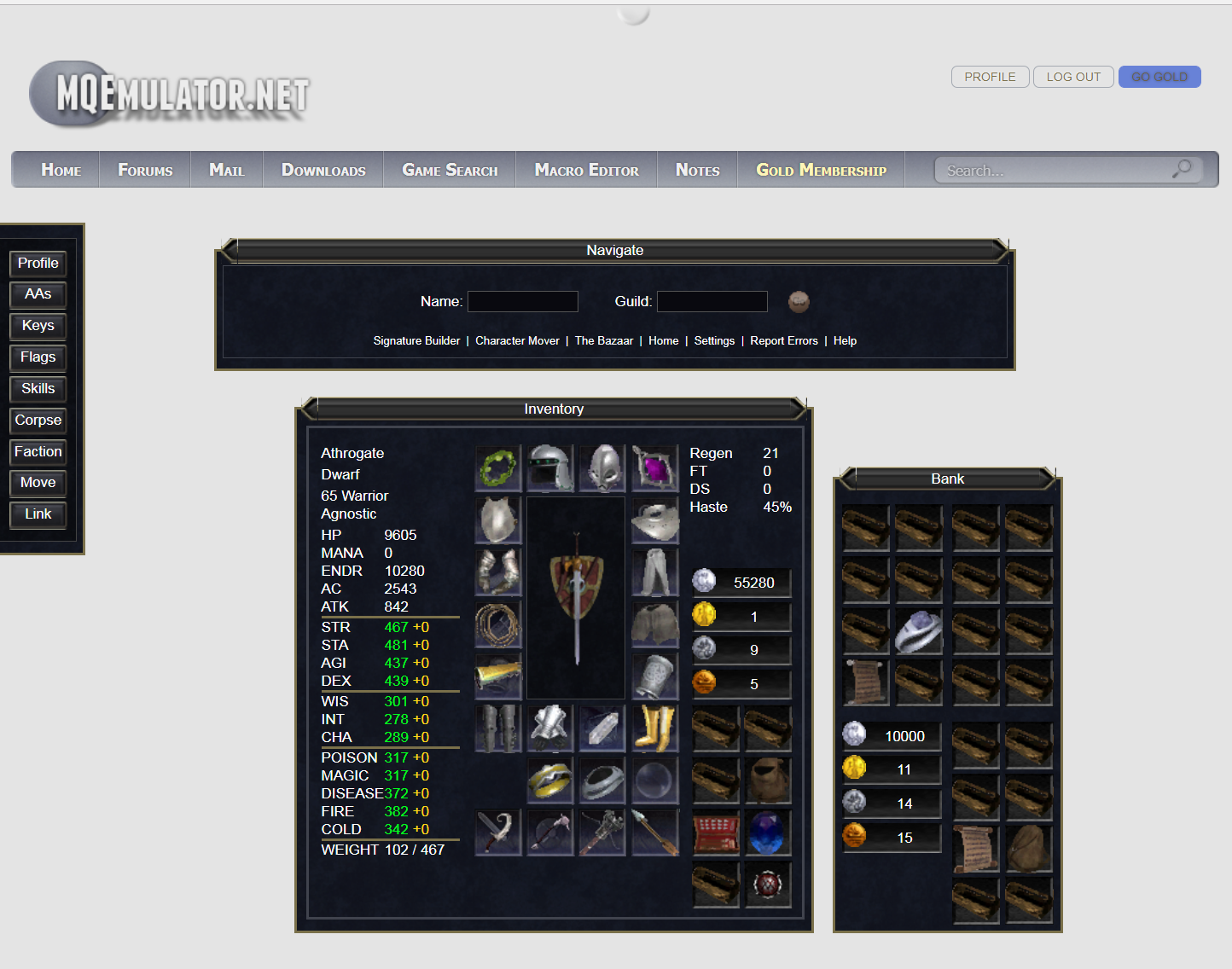Viewport: 1232px width, 969px height.
Task: Inspect the round red emblem inventory item
Action: 768,885
